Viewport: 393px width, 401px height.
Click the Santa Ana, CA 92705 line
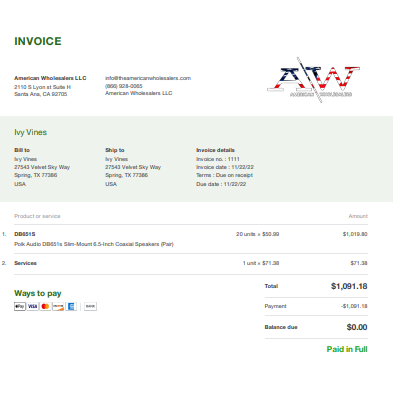[x=41, y=94]
